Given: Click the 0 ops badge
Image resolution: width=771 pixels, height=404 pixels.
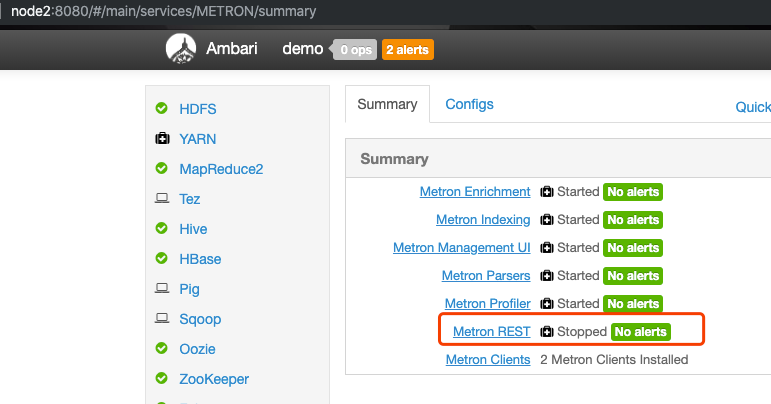Looking at the screenshot, I should (356, 50).
